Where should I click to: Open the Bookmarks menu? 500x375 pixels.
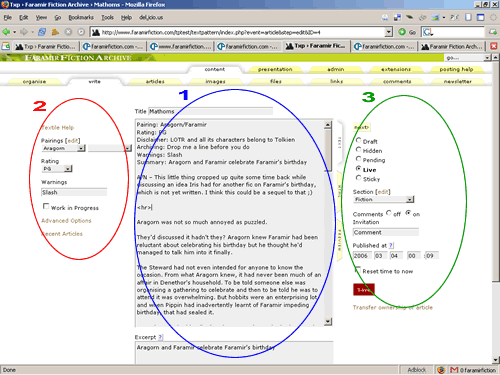(x=81, y=17)
